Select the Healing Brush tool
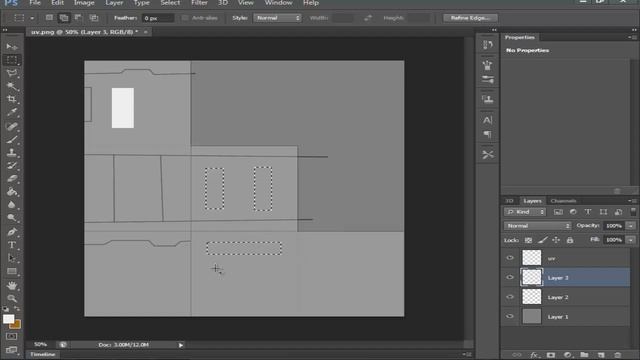This screenshot has height=360, width=640. click(11, 126)
